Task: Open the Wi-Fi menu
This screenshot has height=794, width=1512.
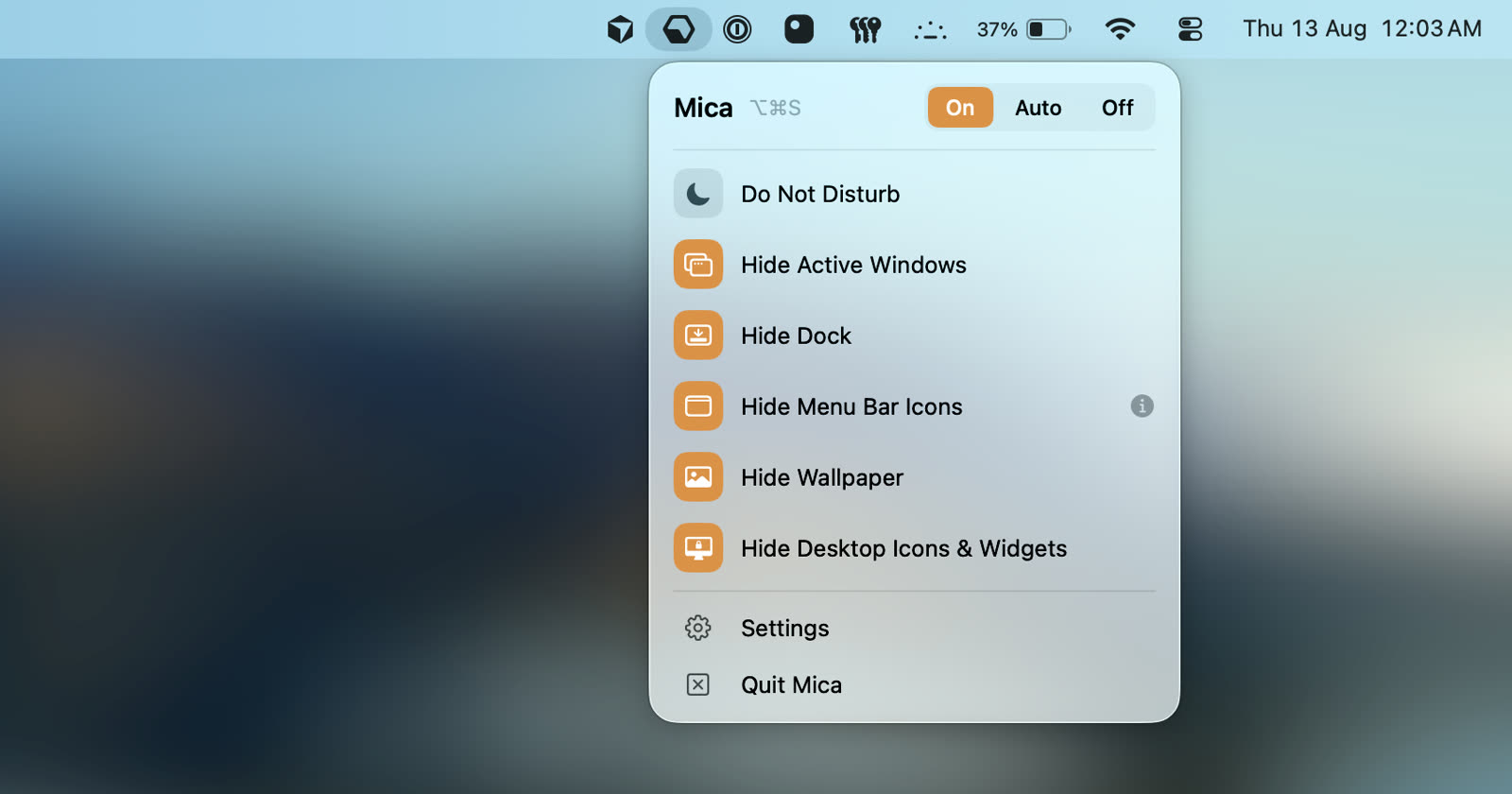Action: click(1120, 29)
